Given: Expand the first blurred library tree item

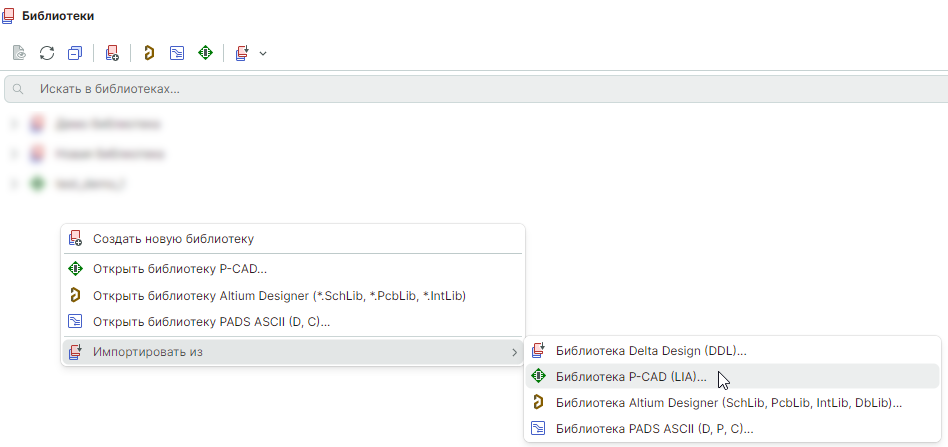Looking at the screenshot, I should pos(14,125).
